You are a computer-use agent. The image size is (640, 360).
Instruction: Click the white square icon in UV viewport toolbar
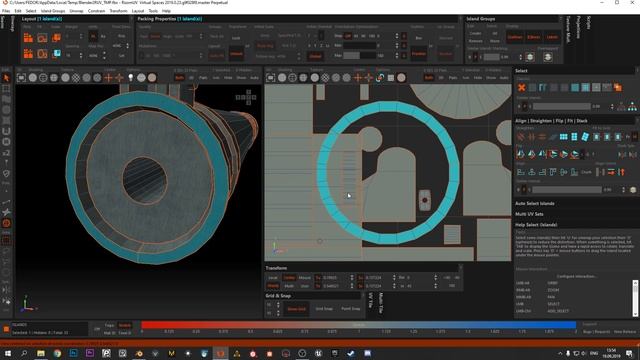pyautogui.click(x=391, y=78)
